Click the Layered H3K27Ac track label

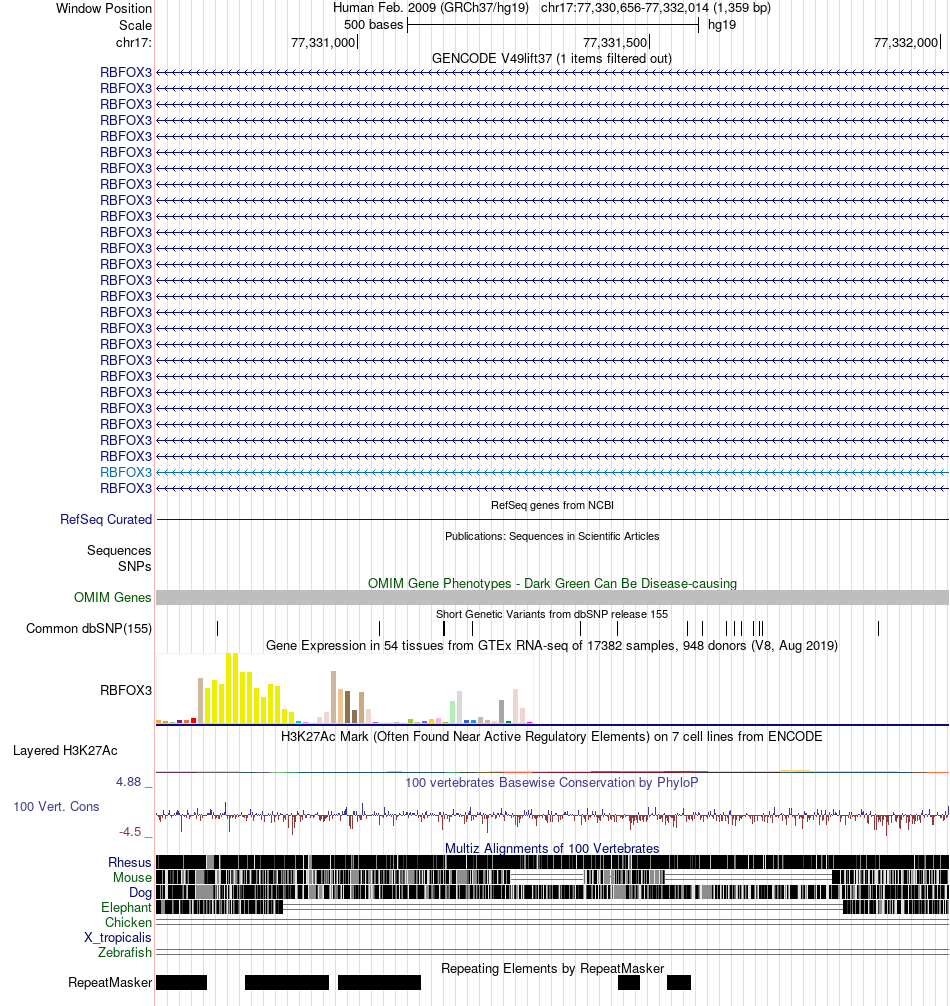pyautogui.click(x=65, y=751)
